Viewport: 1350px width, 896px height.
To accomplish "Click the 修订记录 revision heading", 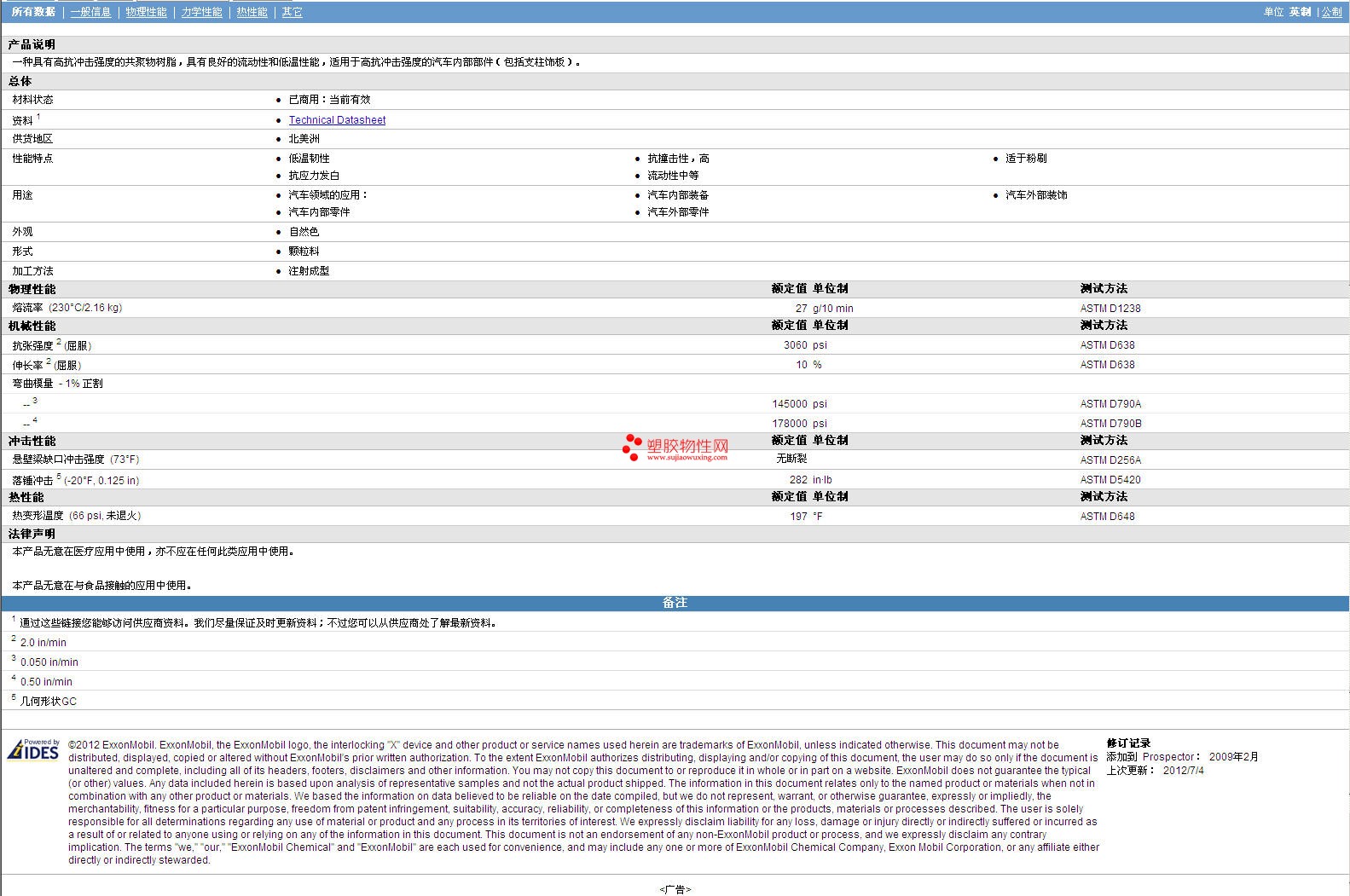I will click(x=1128, y=743).
